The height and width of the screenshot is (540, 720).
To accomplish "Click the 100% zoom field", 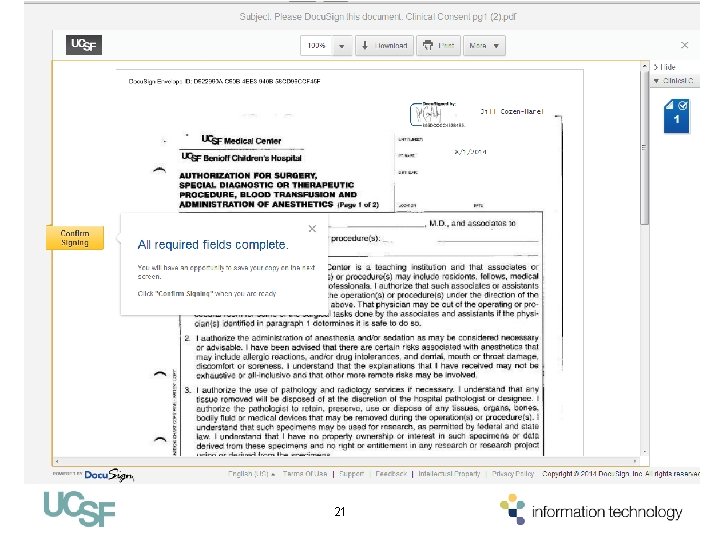I will pyautogui.click(x=317, y=46).
